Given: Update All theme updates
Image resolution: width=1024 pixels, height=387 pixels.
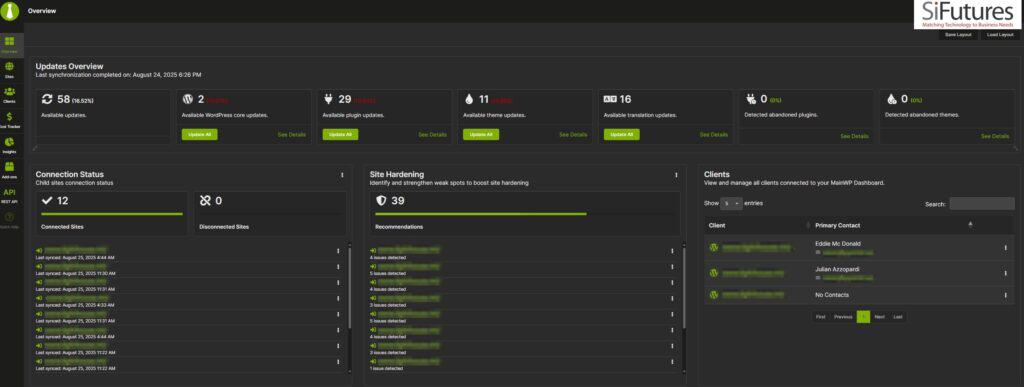Looking at the screenshot, I should click(x=481, y=134).
